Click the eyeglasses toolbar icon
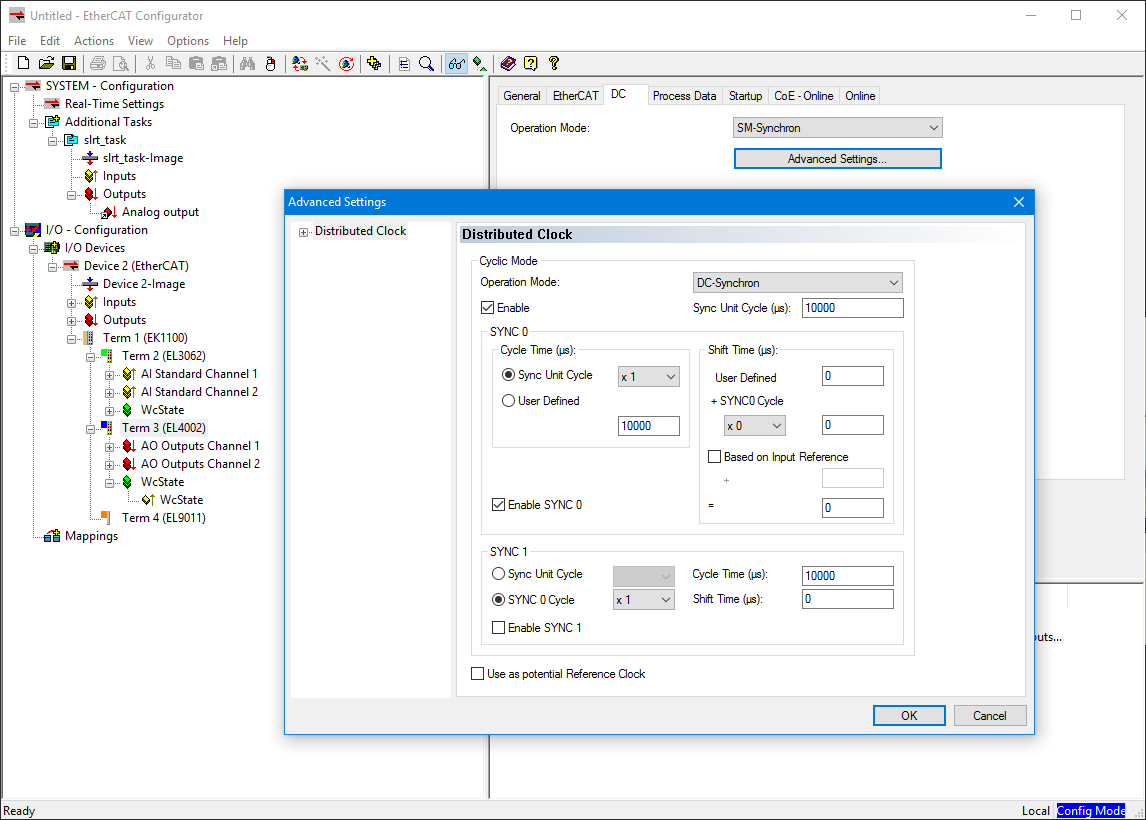1146x820 pixels. [x=456, y=64]
